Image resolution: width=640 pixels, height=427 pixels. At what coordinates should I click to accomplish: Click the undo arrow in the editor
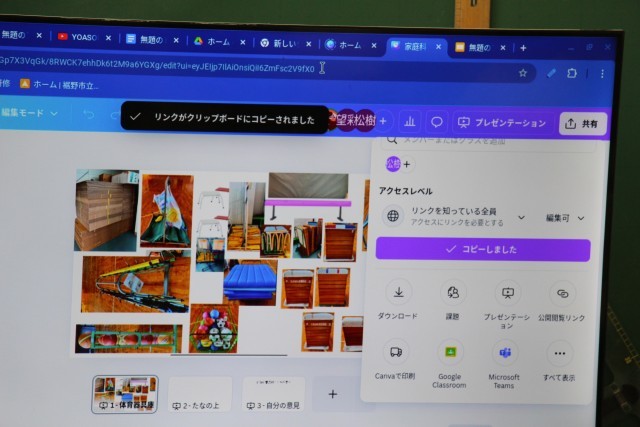(x=88, y=114)
